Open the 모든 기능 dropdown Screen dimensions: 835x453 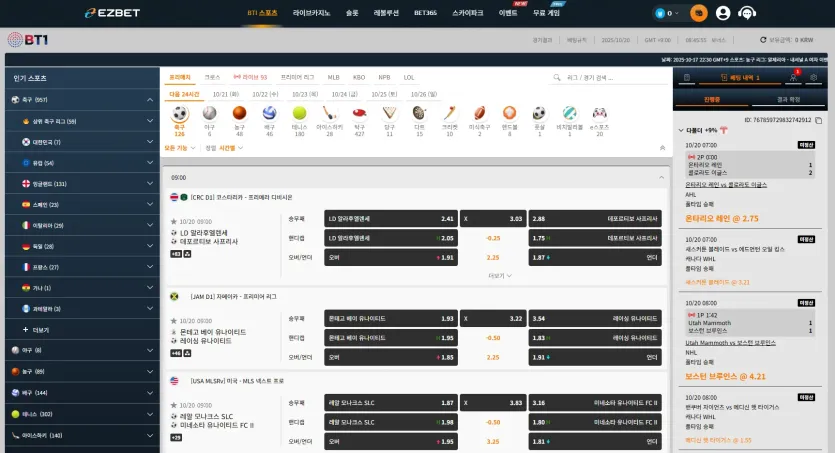(179, 148)
